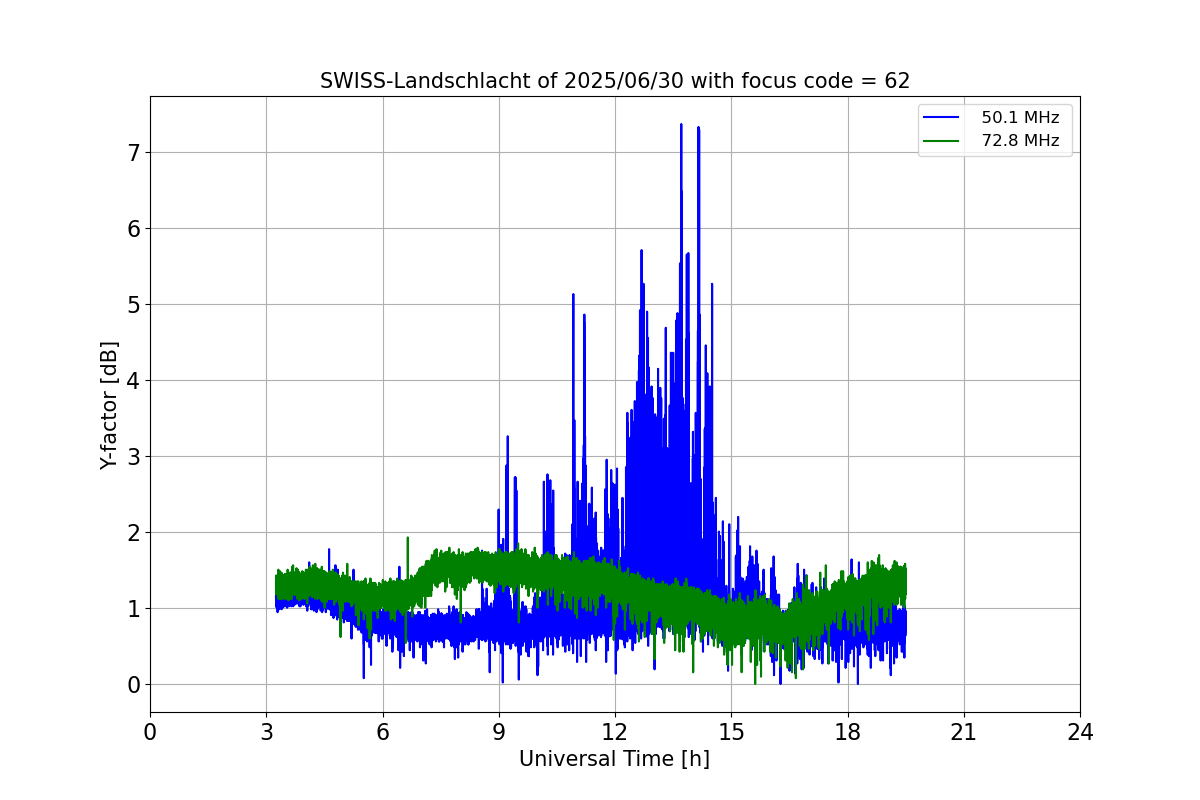The image size is (1200, 800).
Task: Click x-axis tick label 21
Action: [964, 732]
